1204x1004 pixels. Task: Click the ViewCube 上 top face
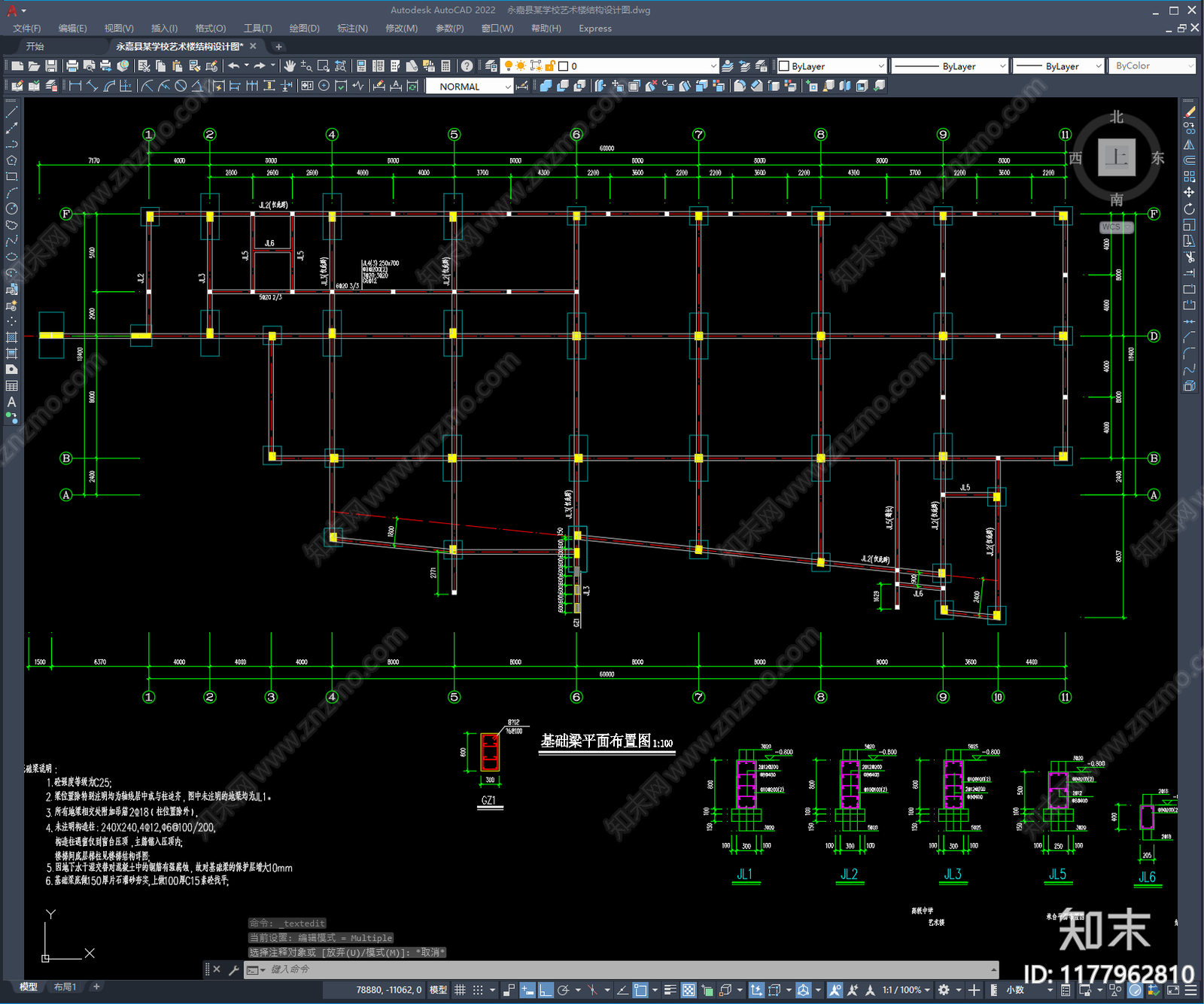coord(1117,157)
